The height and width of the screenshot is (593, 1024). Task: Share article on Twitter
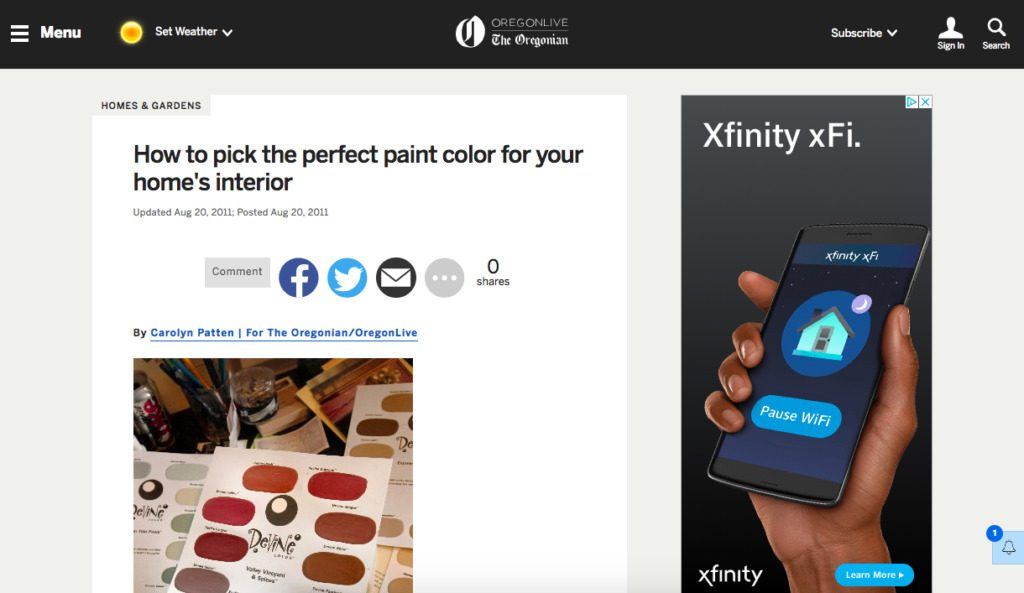(x=347, y=278)
